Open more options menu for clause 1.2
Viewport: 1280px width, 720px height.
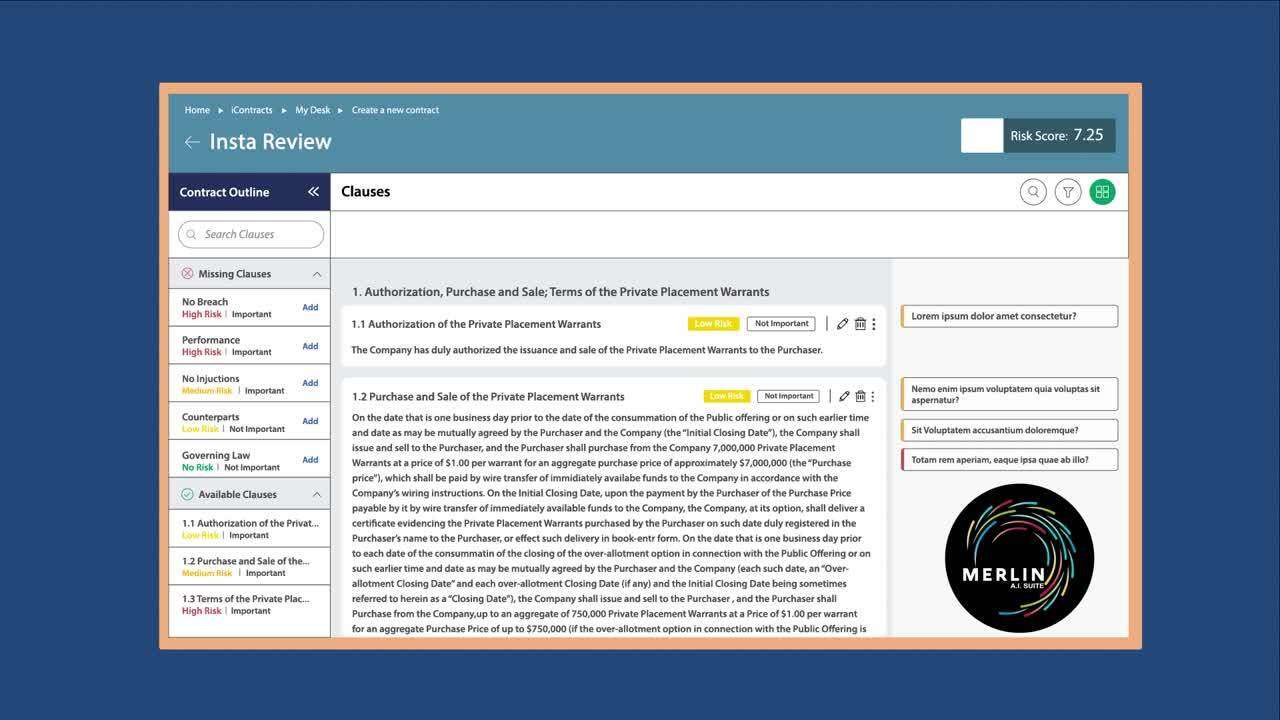pos(874,396)
